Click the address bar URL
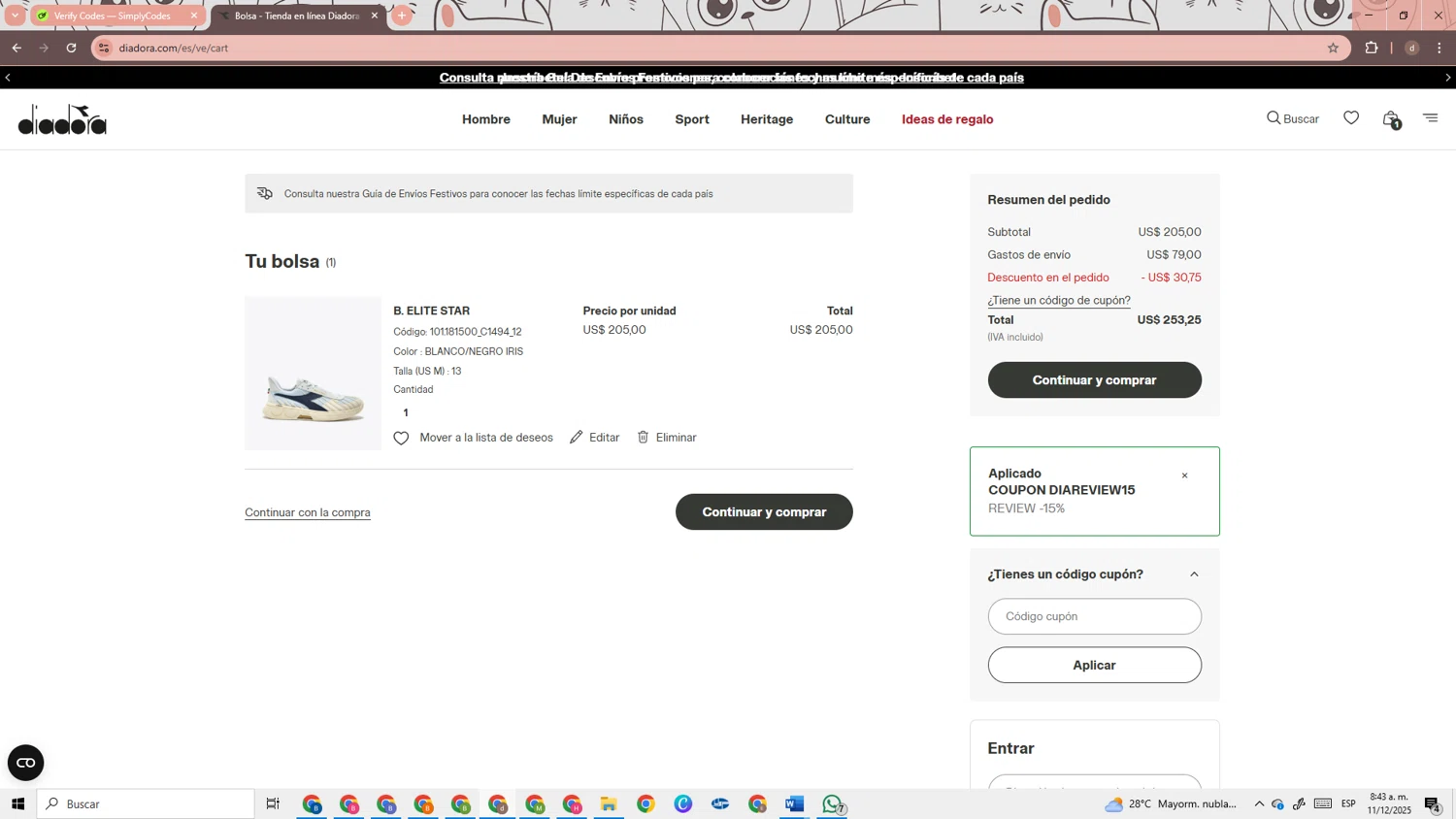The image size is (1456, 819). (x=174, y=48)
